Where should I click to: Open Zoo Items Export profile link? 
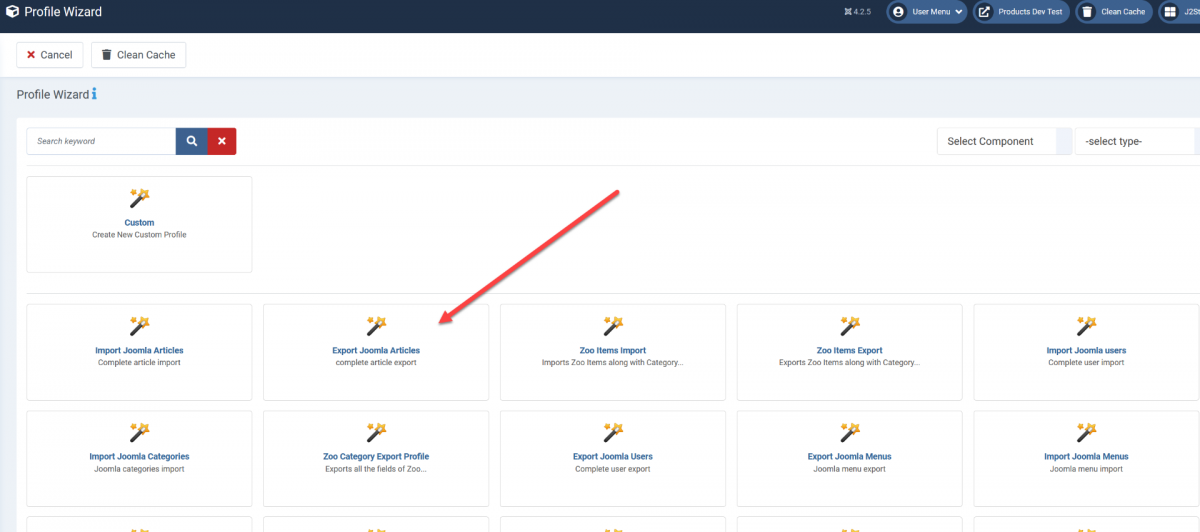(x=850, y=351)
